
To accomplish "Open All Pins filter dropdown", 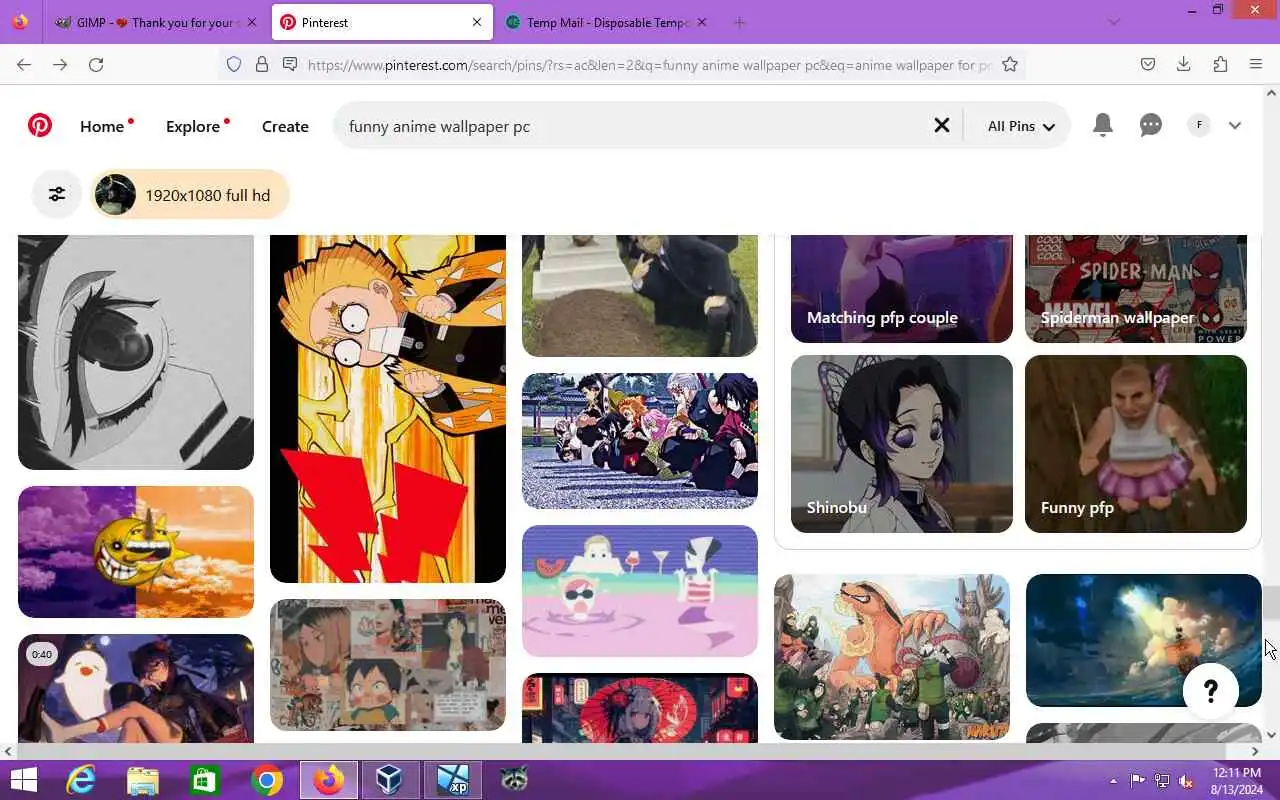I will (1021, 126).
